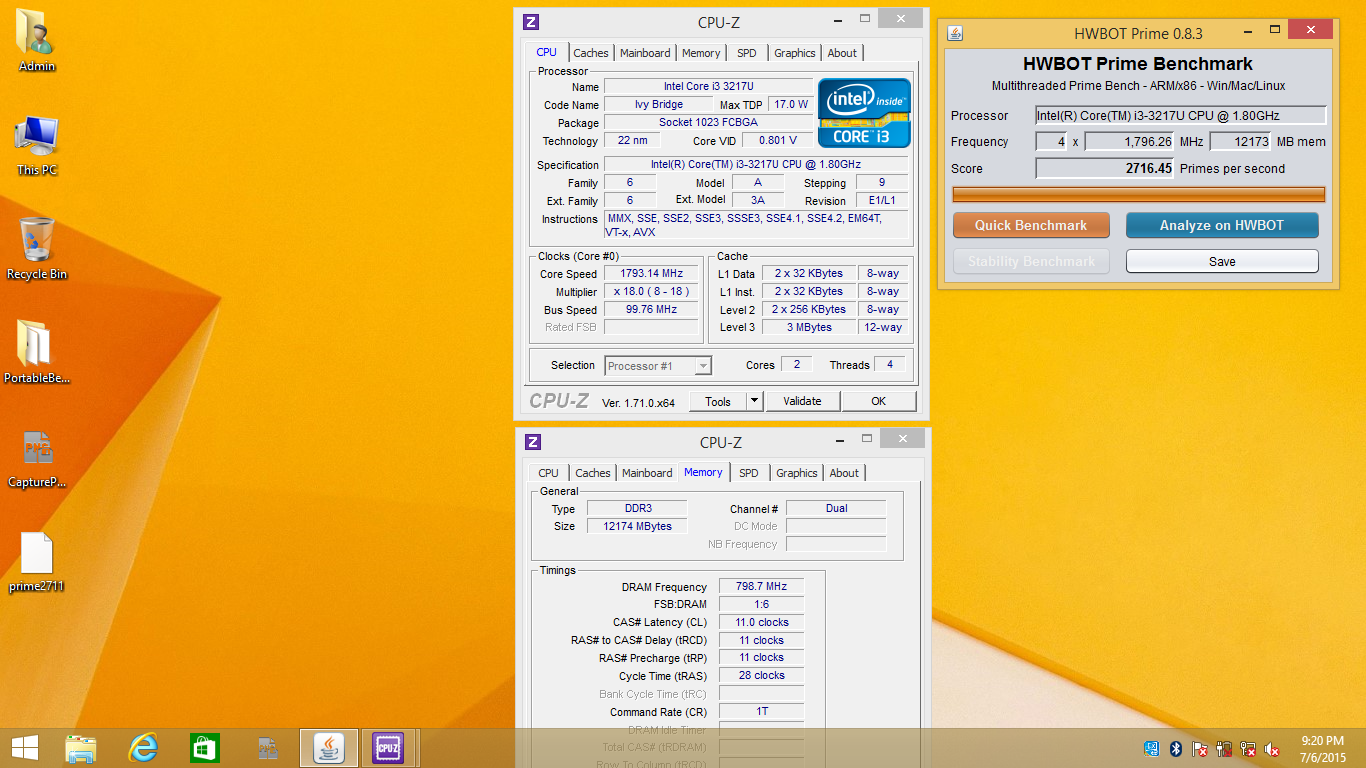This screenshot has width=1366, height=768.
Task: Select the PortableBe... folder on the desktop
Action: point(37,352)
